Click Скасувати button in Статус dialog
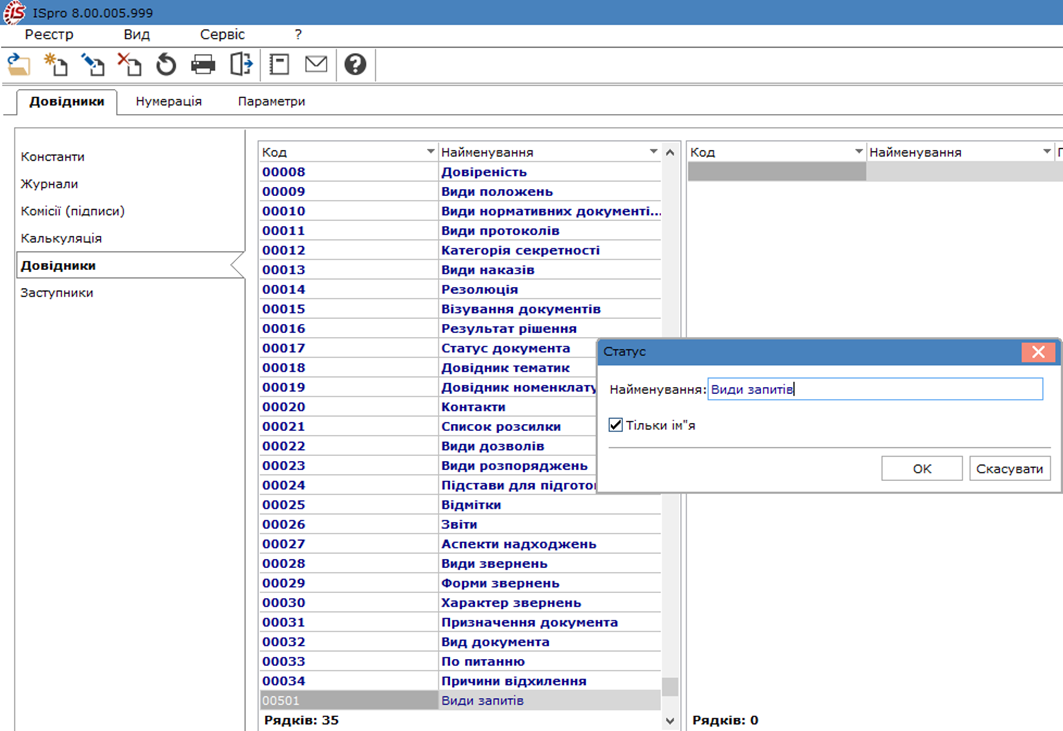Viewport: 1063px width, 731px height. (1009, 469)
